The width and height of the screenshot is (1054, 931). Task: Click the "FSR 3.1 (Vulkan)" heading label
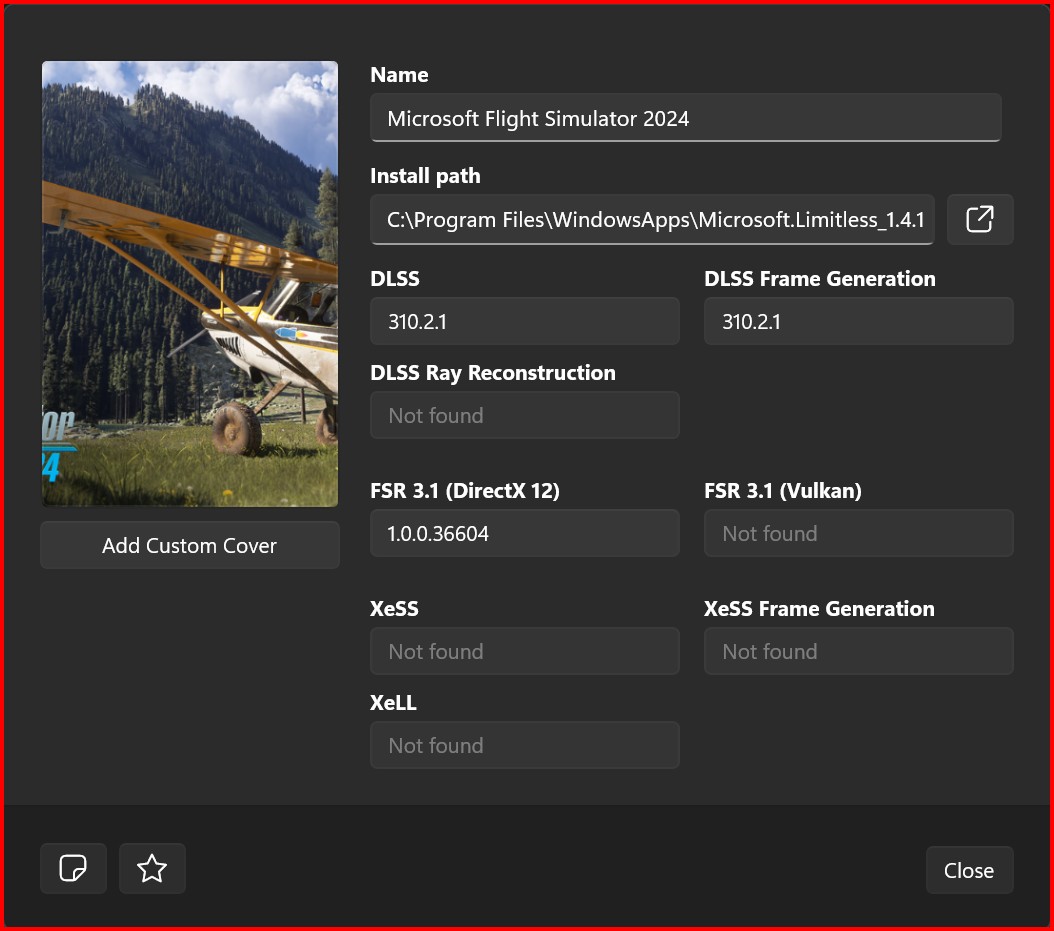click(782, 490)
